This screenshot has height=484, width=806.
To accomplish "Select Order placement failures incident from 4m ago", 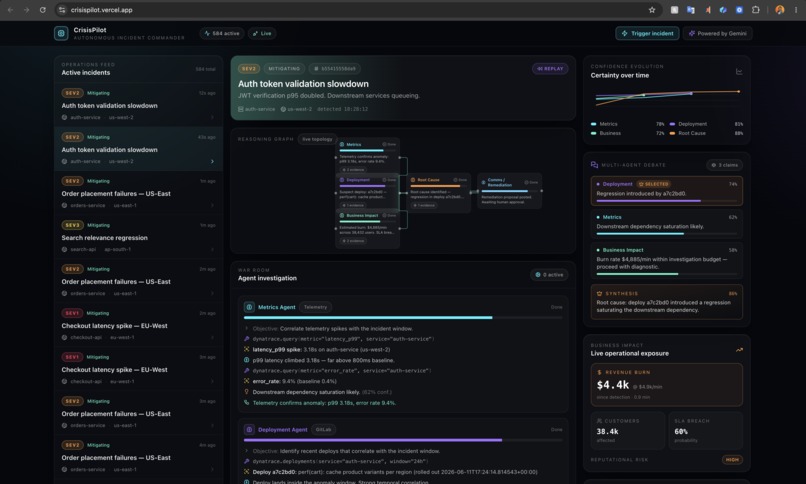I will pos(138,457).
